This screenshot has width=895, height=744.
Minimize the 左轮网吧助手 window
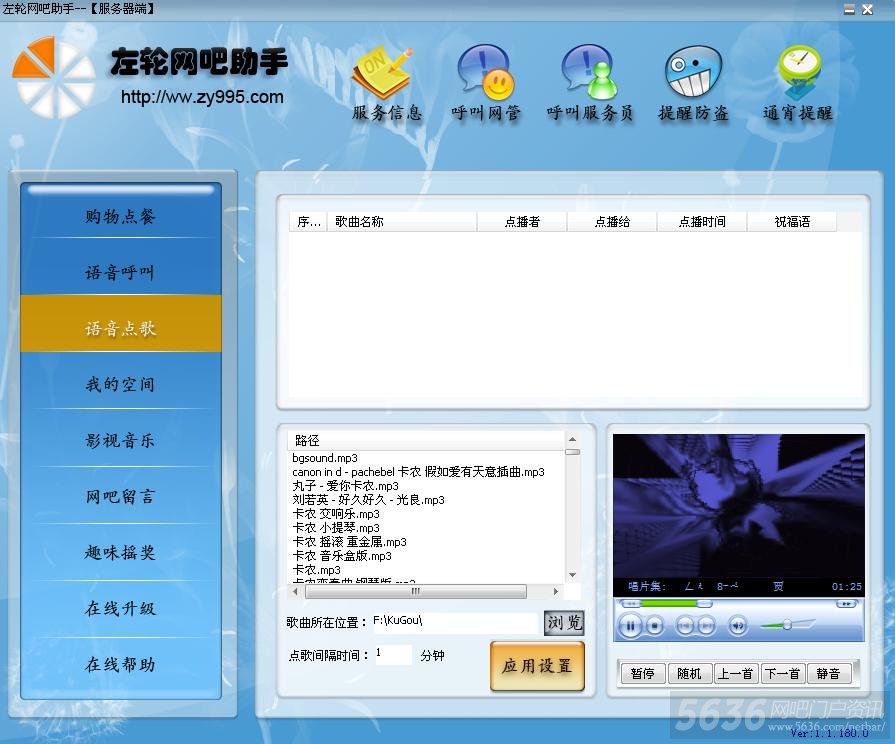(849, 9)
